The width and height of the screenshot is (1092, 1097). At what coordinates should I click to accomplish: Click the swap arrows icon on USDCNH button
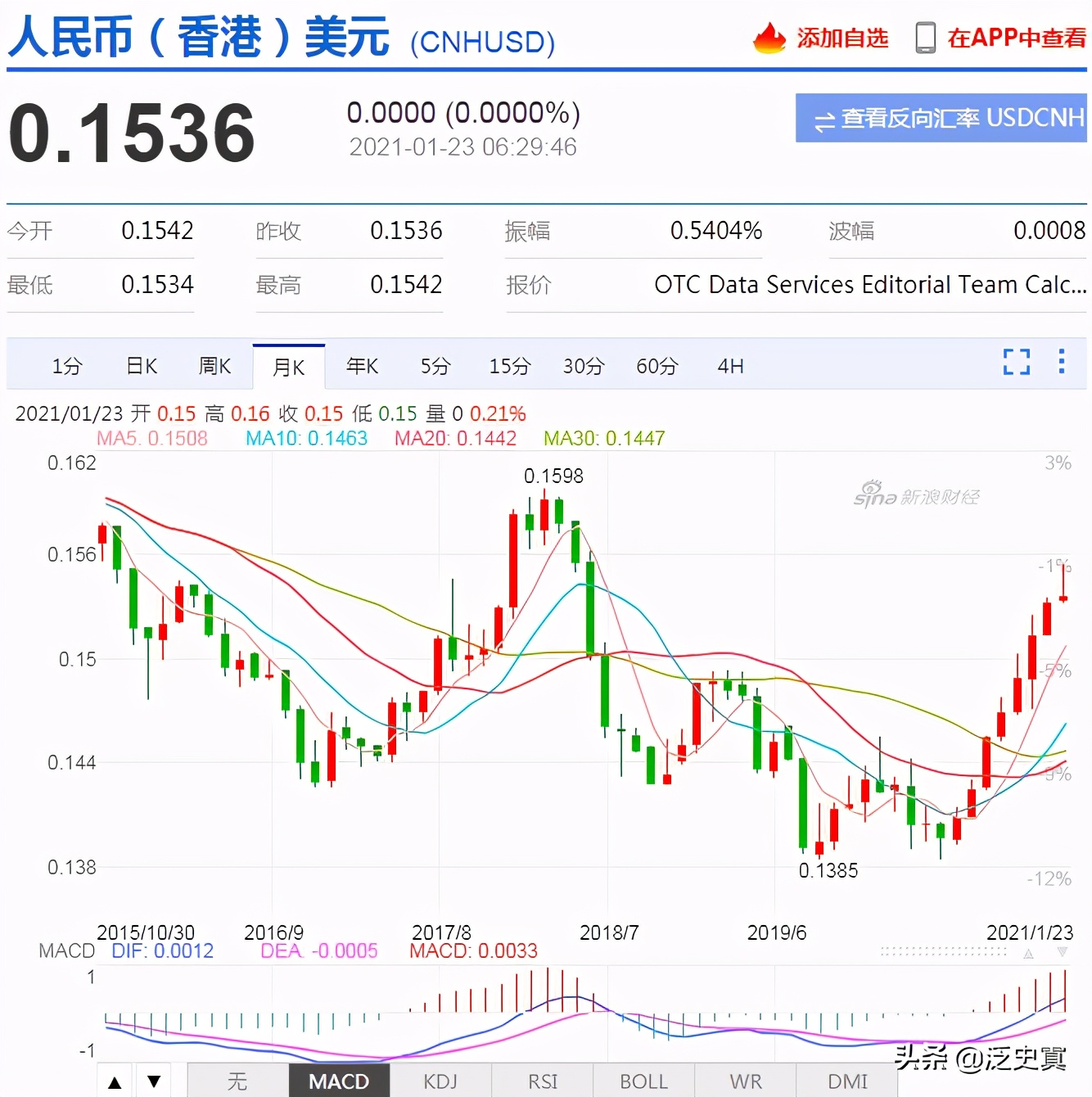tap(825, 118)
